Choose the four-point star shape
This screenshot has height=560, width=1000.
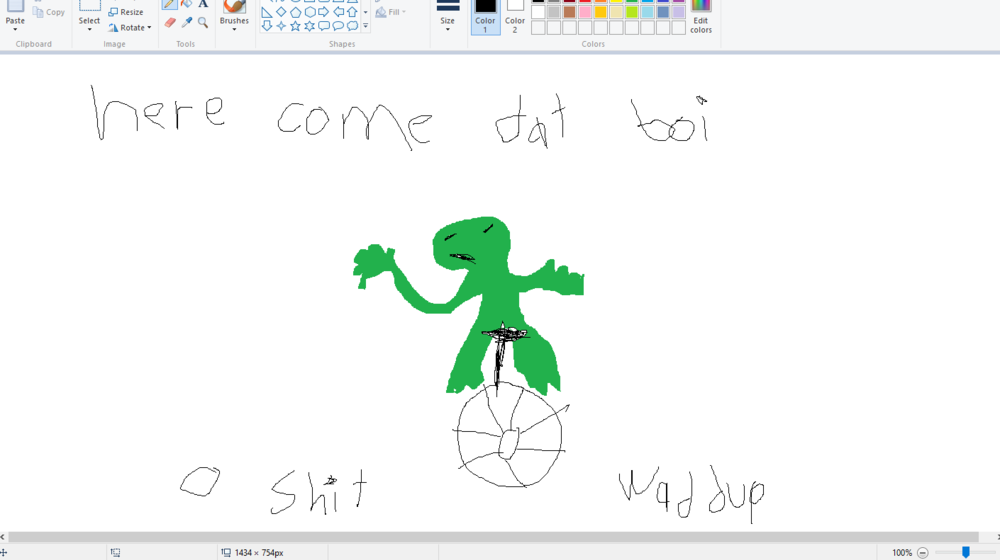pyautogui.click(x=281, y=26)
